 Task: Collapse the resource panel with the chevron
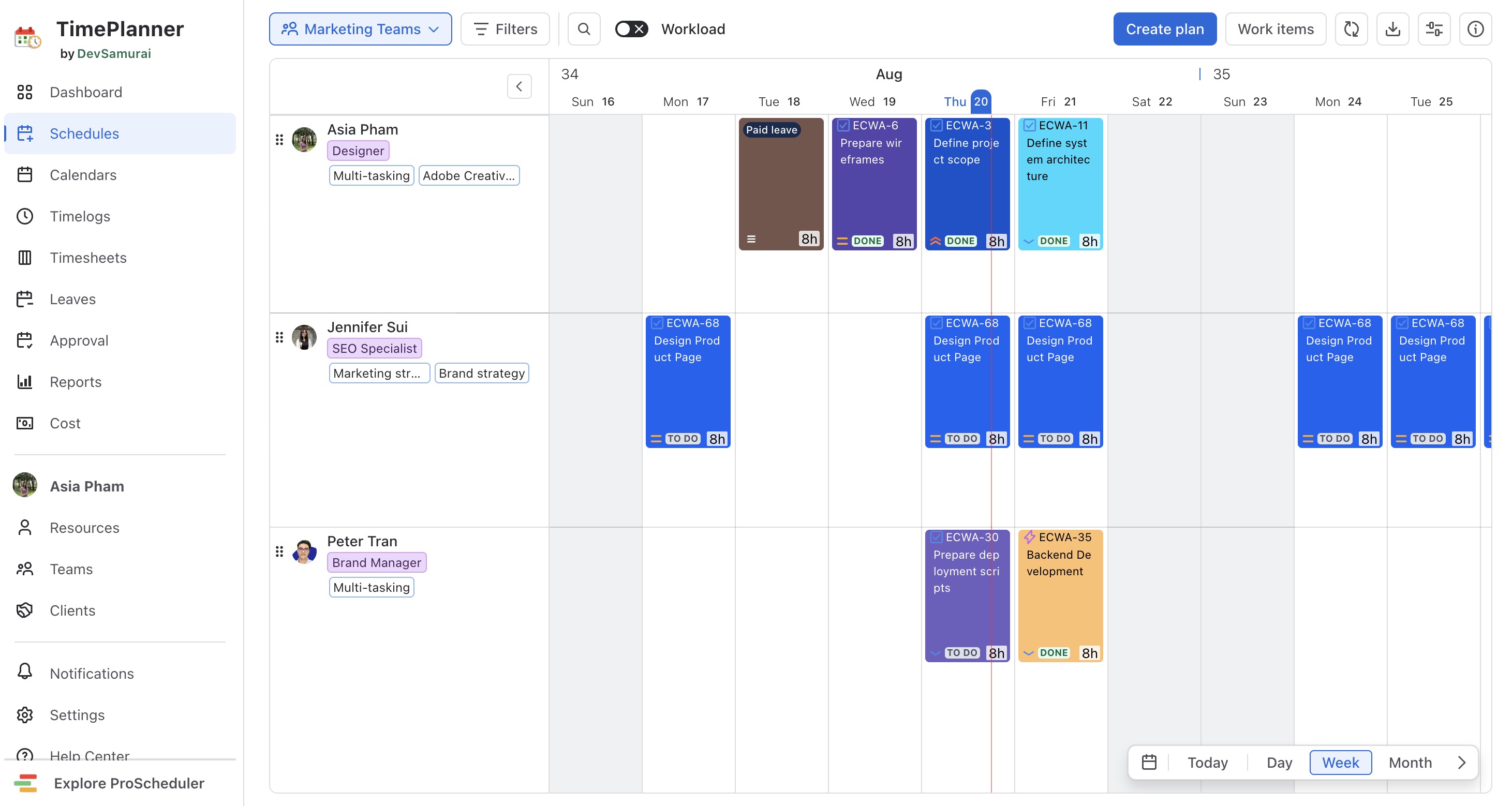[520, 87]
